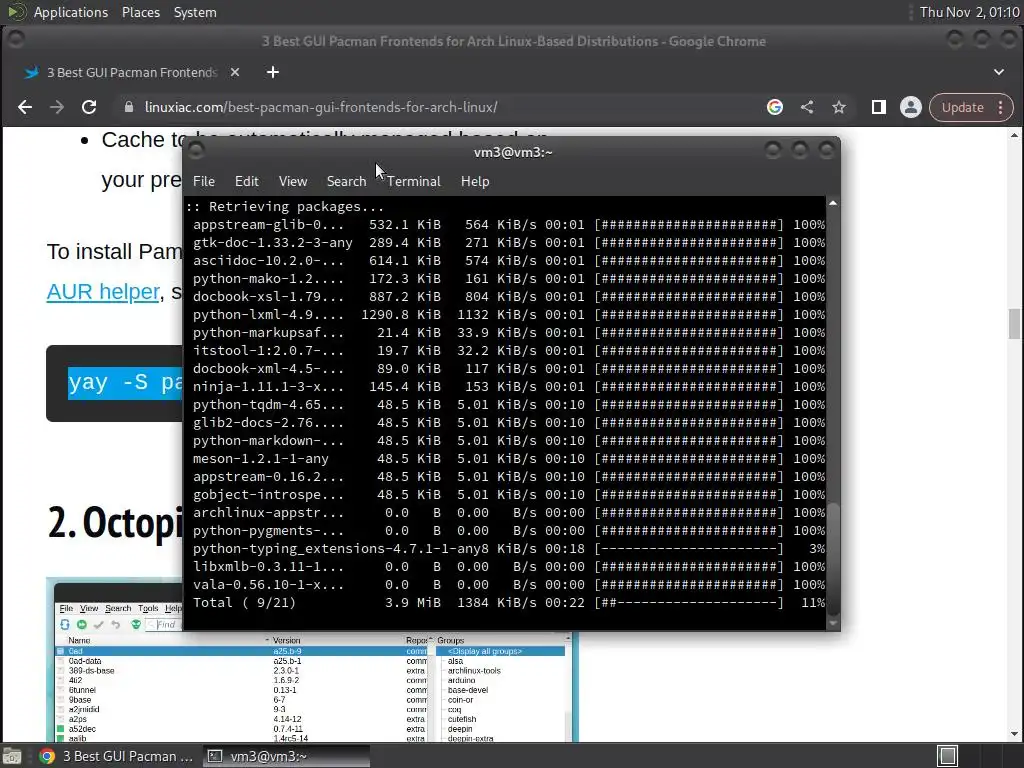Image resolution: width=1024 pixels, height=768 pixels.
Task: Open terminal File menu
Action: point(204,181)
